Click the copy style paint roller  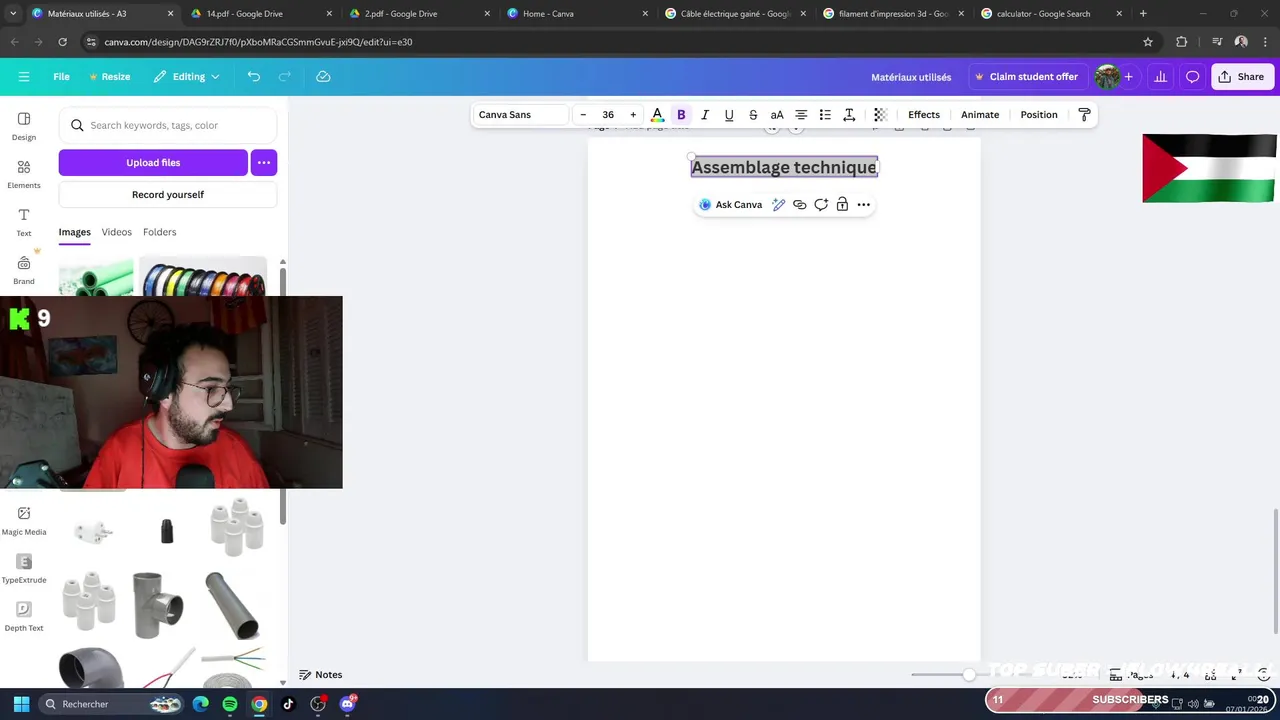pyautogui.click(x=1084, y=115)
